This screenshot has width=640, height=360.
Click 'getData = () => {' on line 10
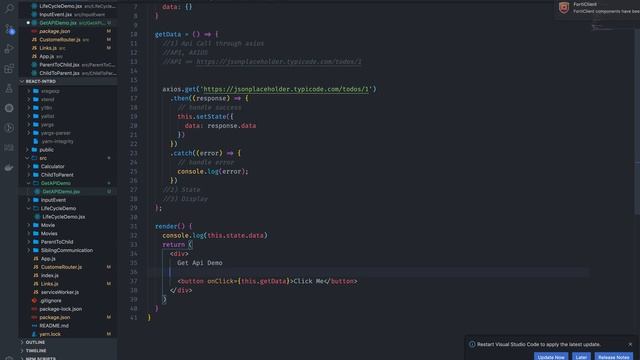click(187, 34)
